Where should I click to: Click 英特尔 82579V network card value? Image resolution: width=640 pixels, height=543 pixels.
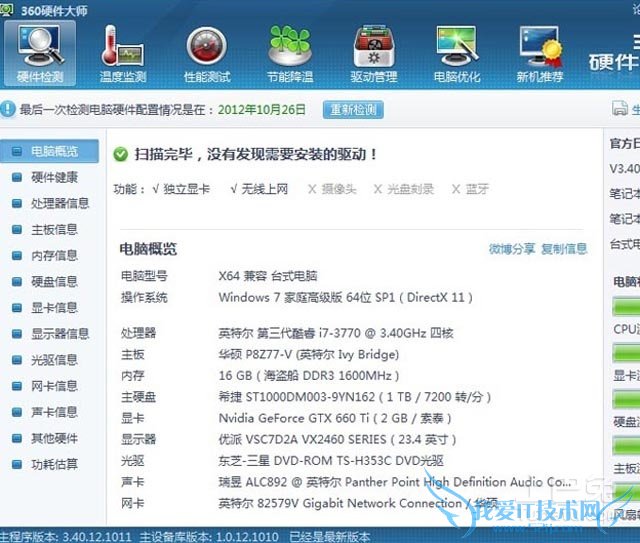coord(358,503)
